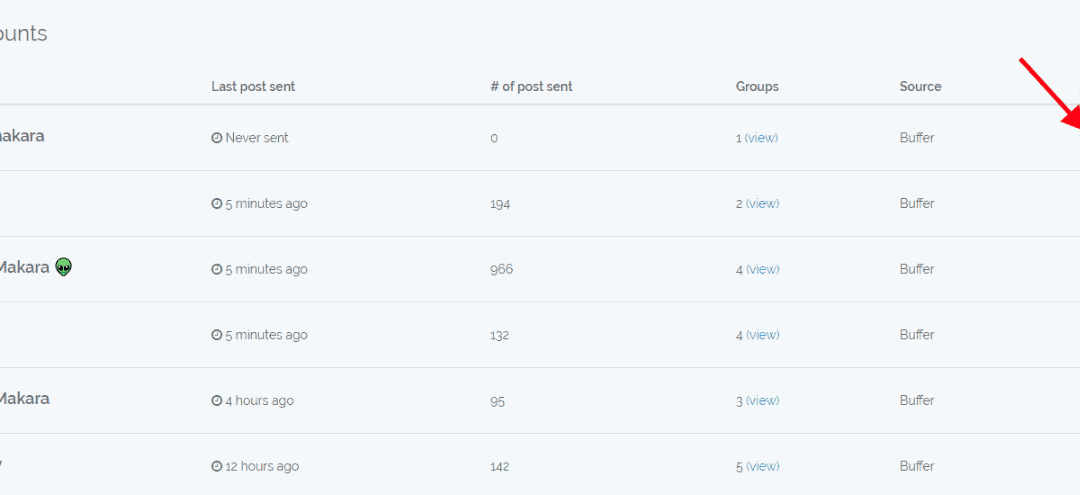The width and height of the screenshot is (1080, 495).
Task: Click the Groups column header
Action: [x=757, y=87]
